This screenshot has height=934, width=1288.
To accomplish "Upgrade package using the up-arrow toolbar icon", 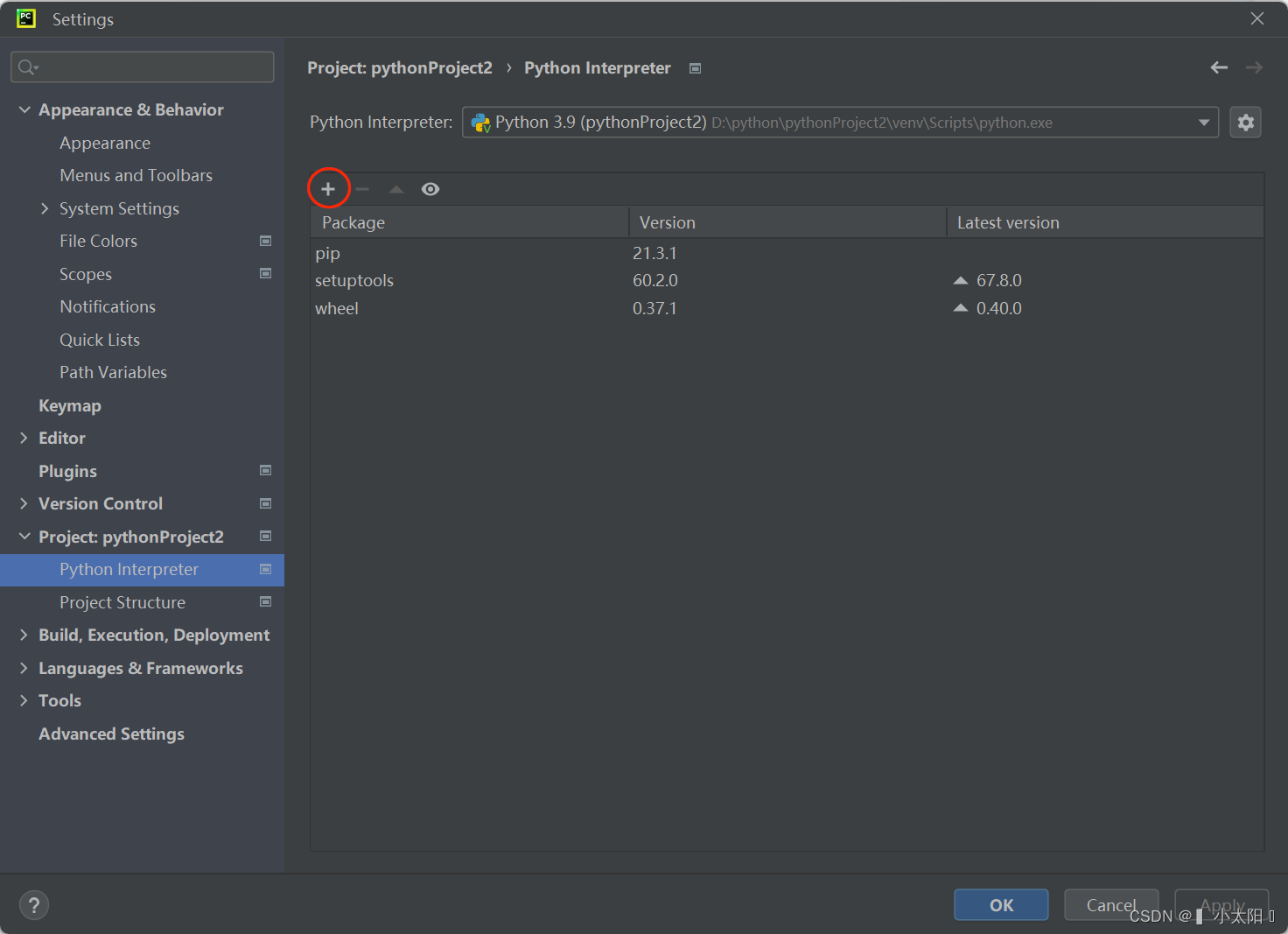I will point(395,188).
